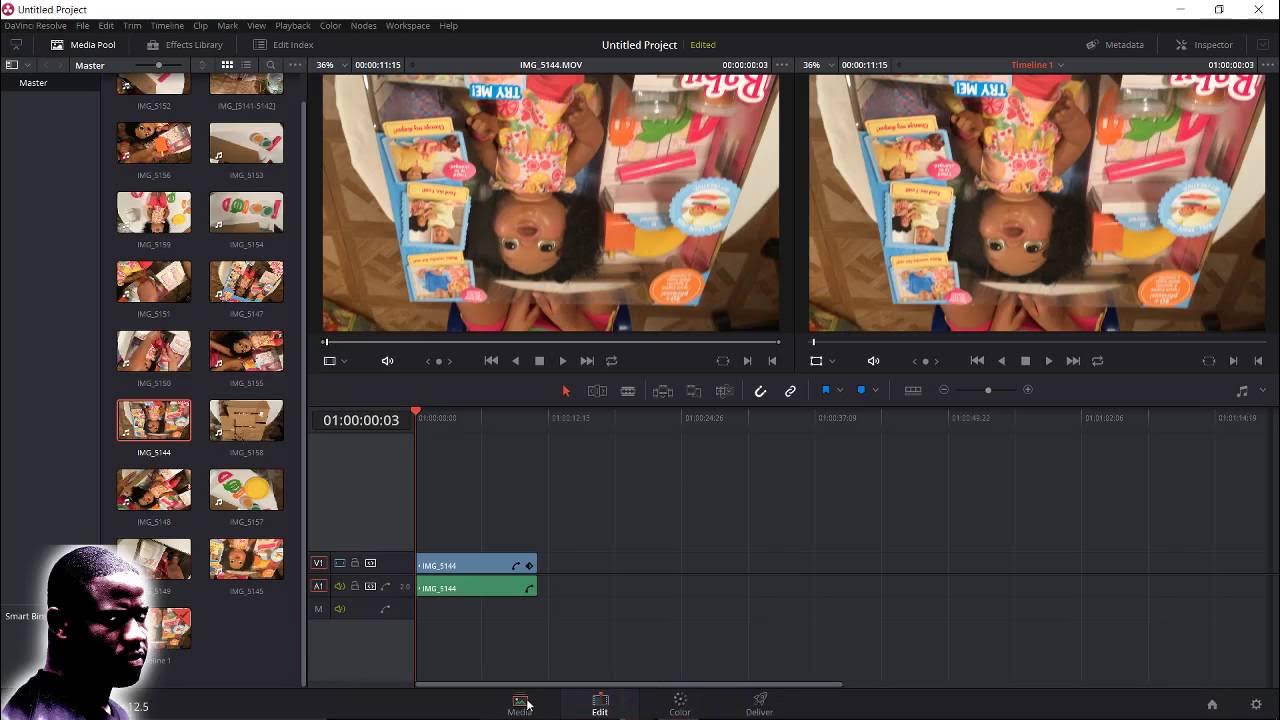This screenshot has width=1280, height=720.
Task: Open the Workspace menu
Action: [408, 26]
